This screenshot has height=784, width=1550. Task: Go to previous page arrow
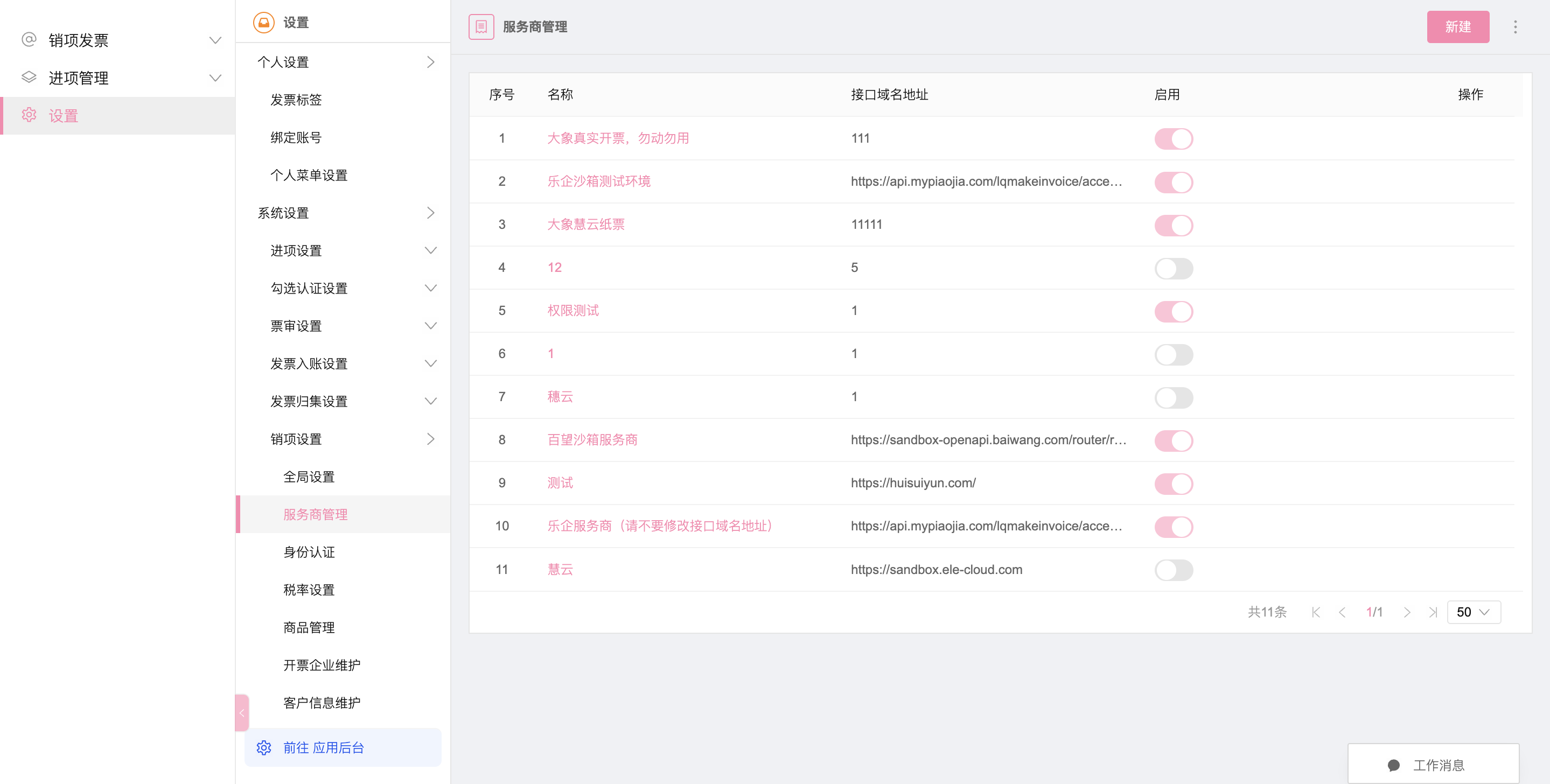[1342, 612]
